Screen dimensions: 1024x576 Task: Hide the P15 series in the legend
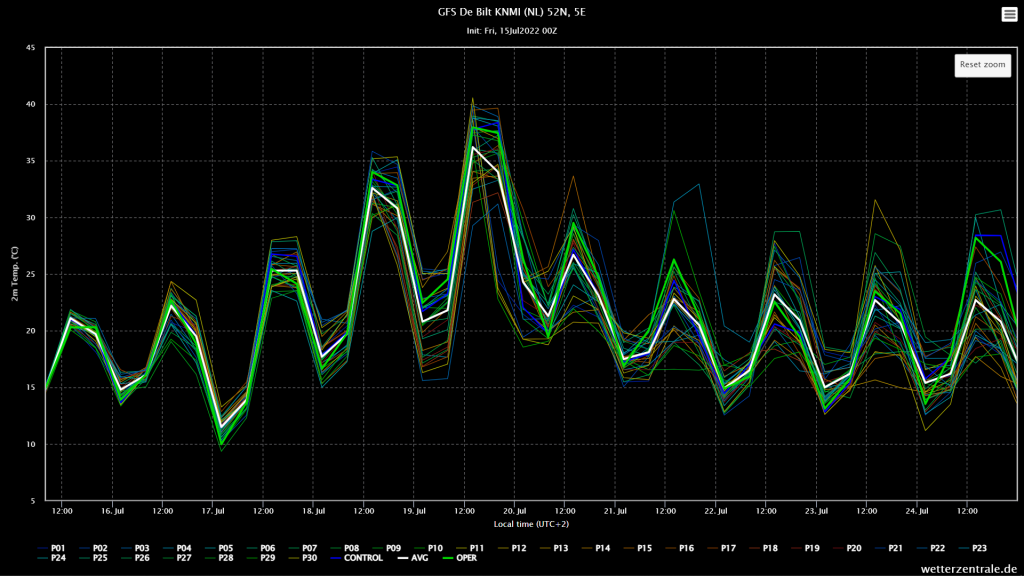637,549
